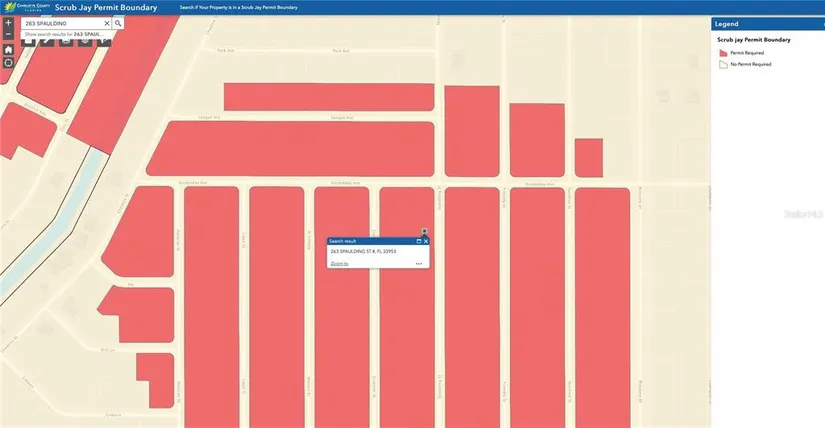Click the red Permit Required legend swatch
The image size is (825, 428).
(x=723, y=54)
